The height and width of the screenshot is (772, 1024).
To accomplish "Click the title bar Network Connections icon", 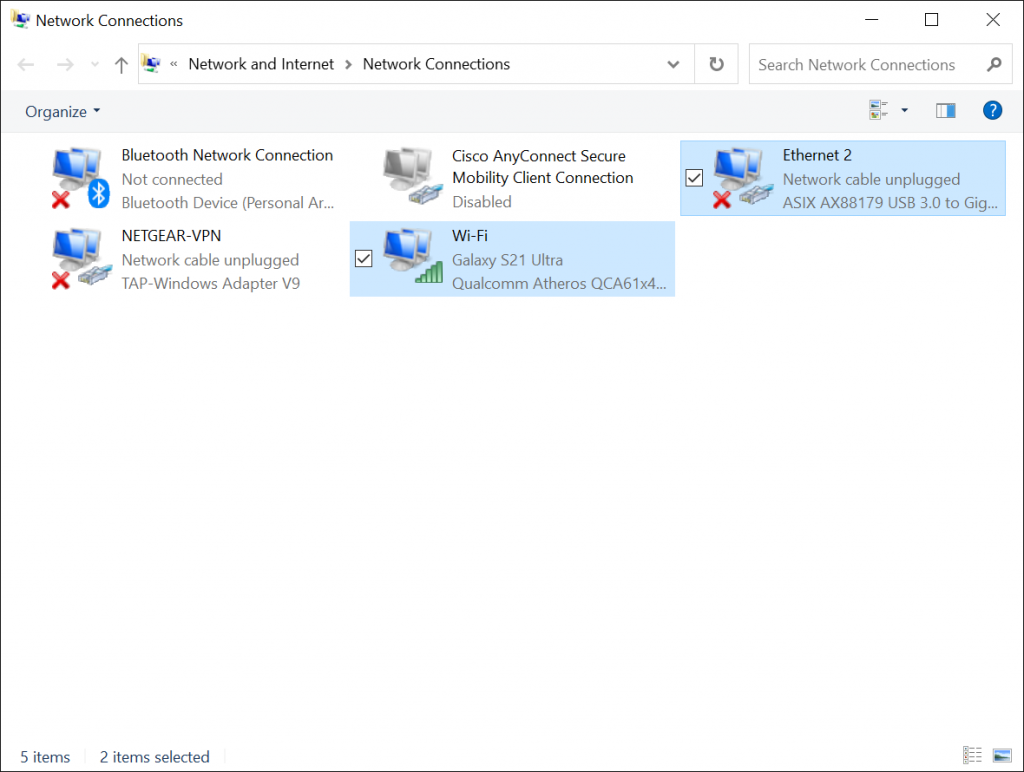I will click(20, 20).
